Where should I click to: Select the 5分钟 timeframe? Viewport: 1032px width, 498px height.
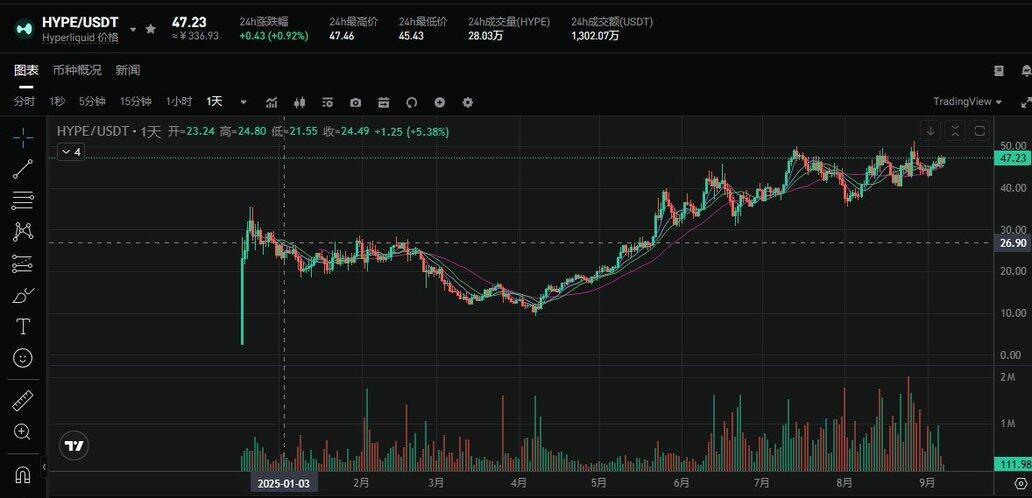click(92, 101)
